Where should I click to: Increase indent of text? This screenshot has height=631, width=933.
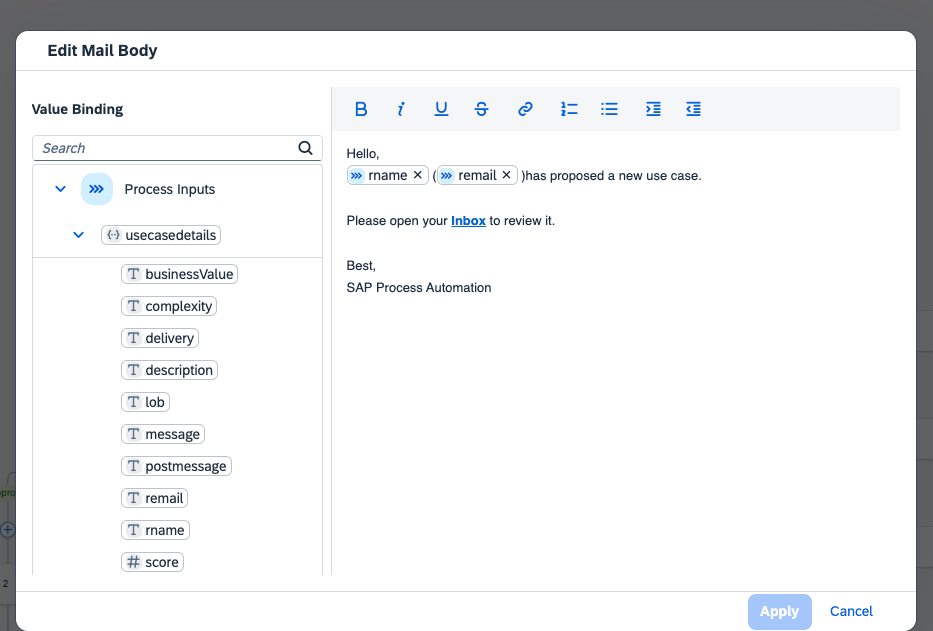(x=653, y=109)
